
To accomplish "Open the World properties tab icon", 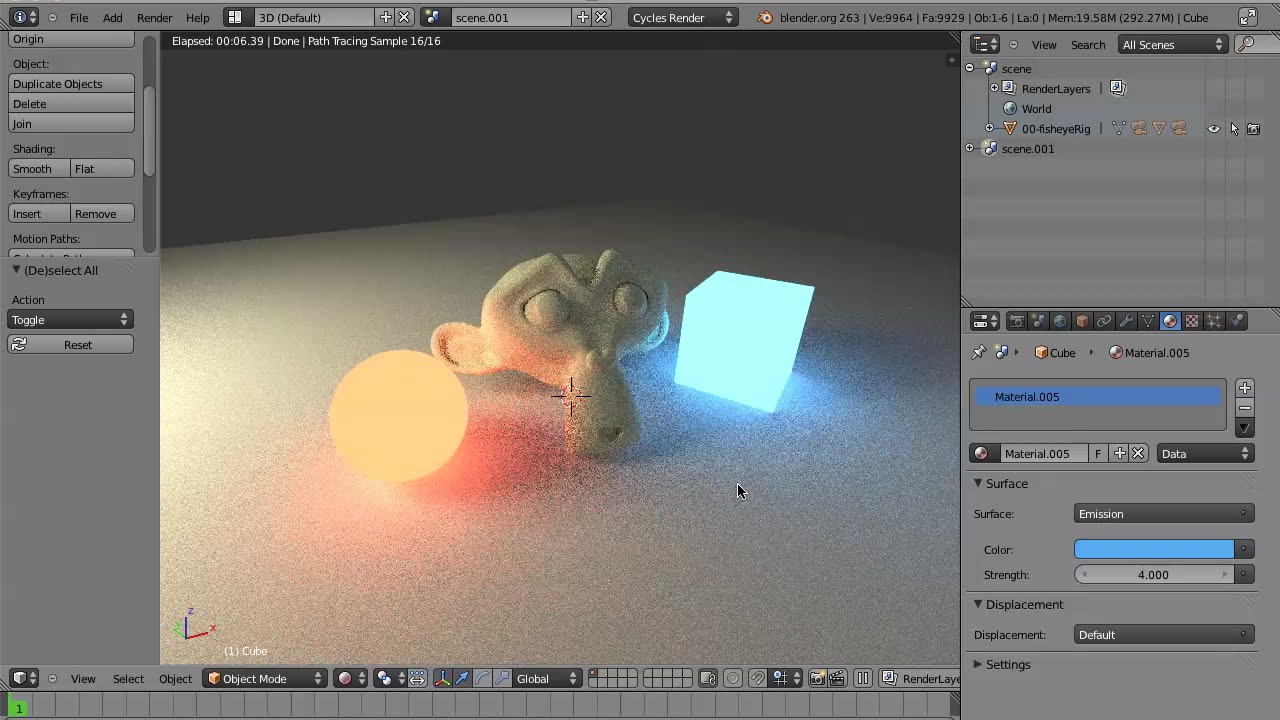I will [1060, 321].
